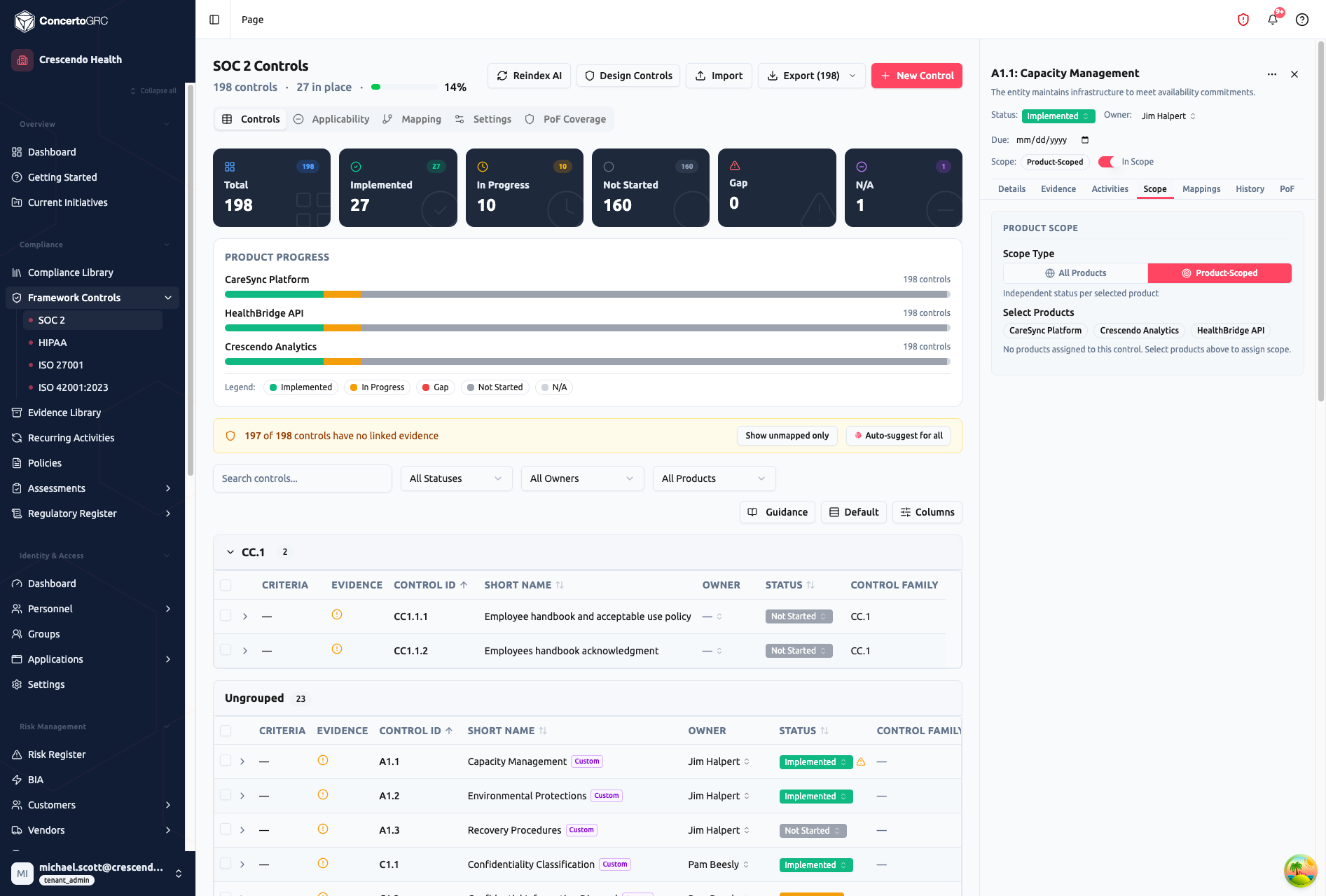1326x896 pixels.
Task: Open the Export options arrow
Action: [852, 76]
